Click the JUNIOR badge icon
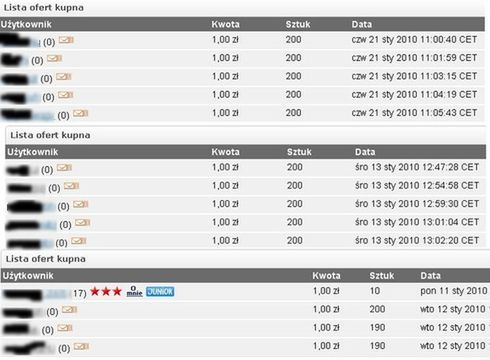The width and height of the screenshot is (490, 360). pos(160,292)
